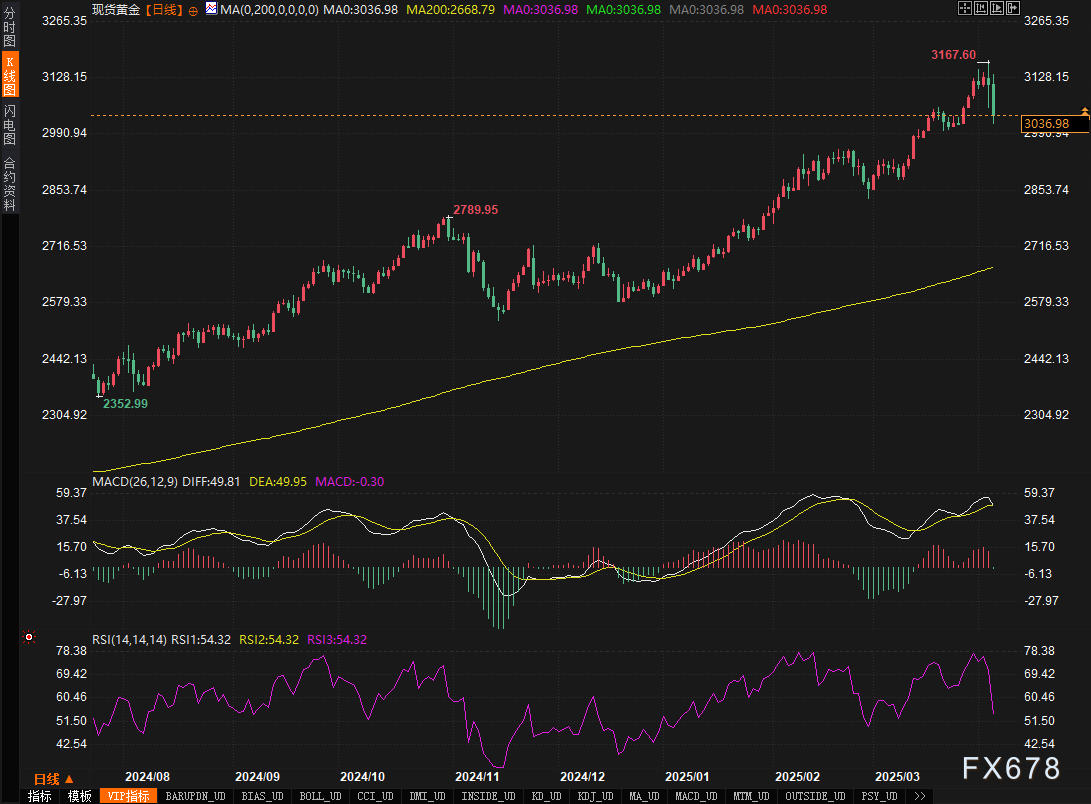The width and height of the screenshot is (1091, 804).
Task: Select the 指标 tab
Action: [x=40, y=797]
